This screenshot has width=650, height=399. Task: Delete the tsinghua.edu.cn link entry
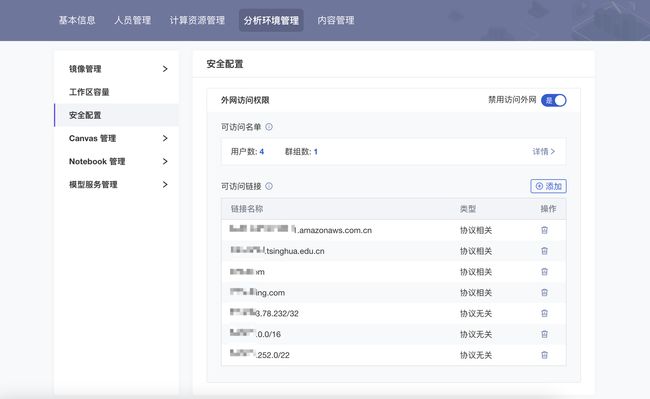click(544, 251)
